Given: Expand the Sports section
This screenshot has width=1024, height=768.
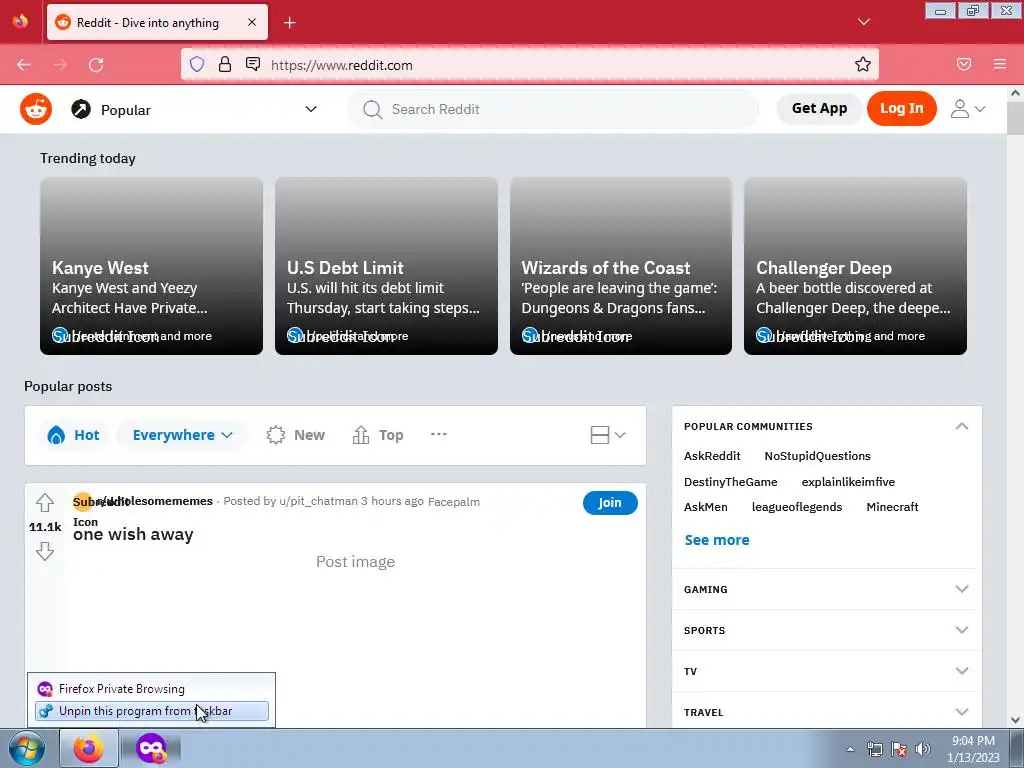Looking at the screenshot, I should click(x=826, y=630).
